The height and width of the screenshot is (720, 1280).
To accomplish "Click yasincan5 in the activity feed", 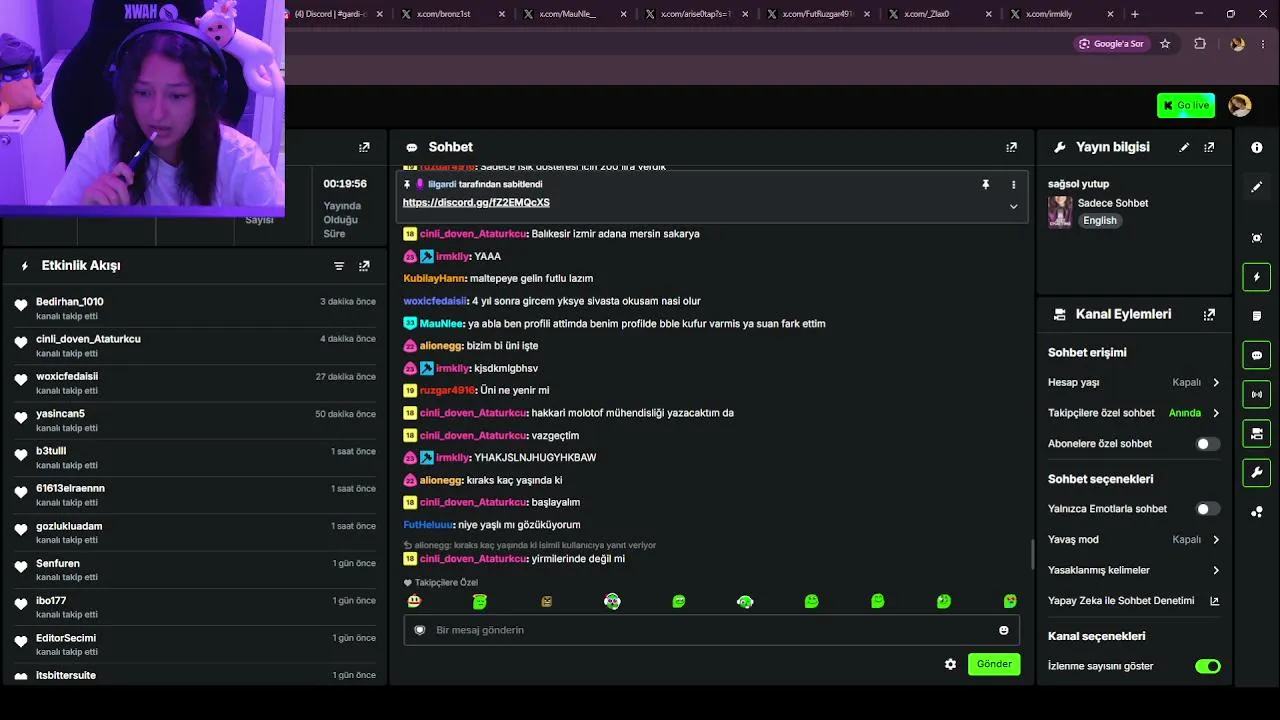I will [x=60, y=414].
